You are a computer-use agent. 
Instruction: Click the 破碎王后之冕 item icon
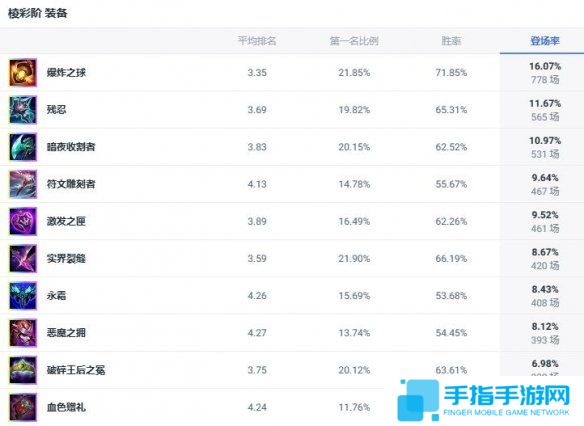[23, 370]
